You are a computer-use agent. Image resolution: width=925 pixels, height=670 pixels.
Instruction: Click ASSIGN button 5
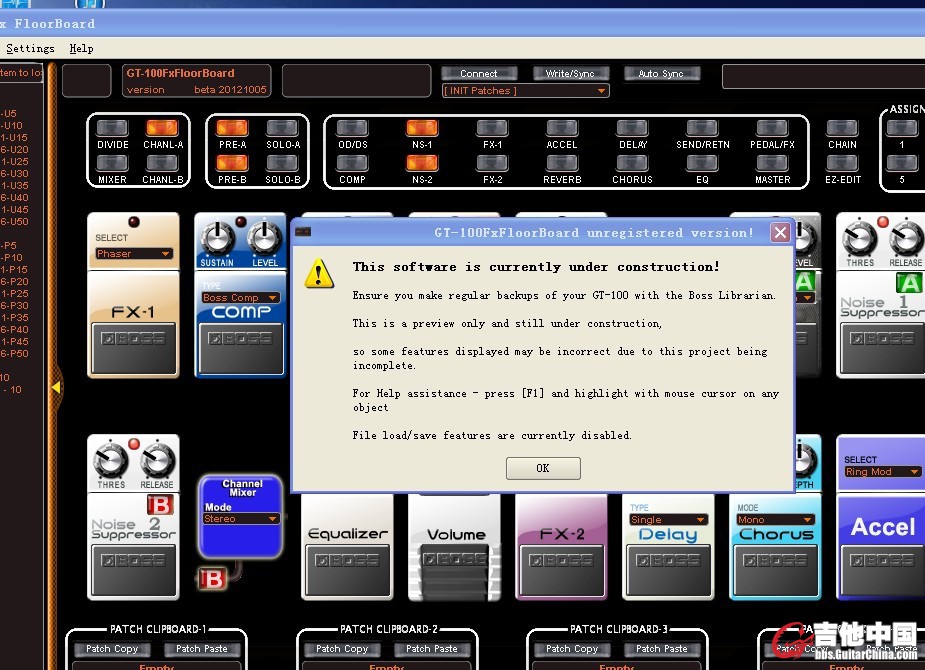(901, 163)
